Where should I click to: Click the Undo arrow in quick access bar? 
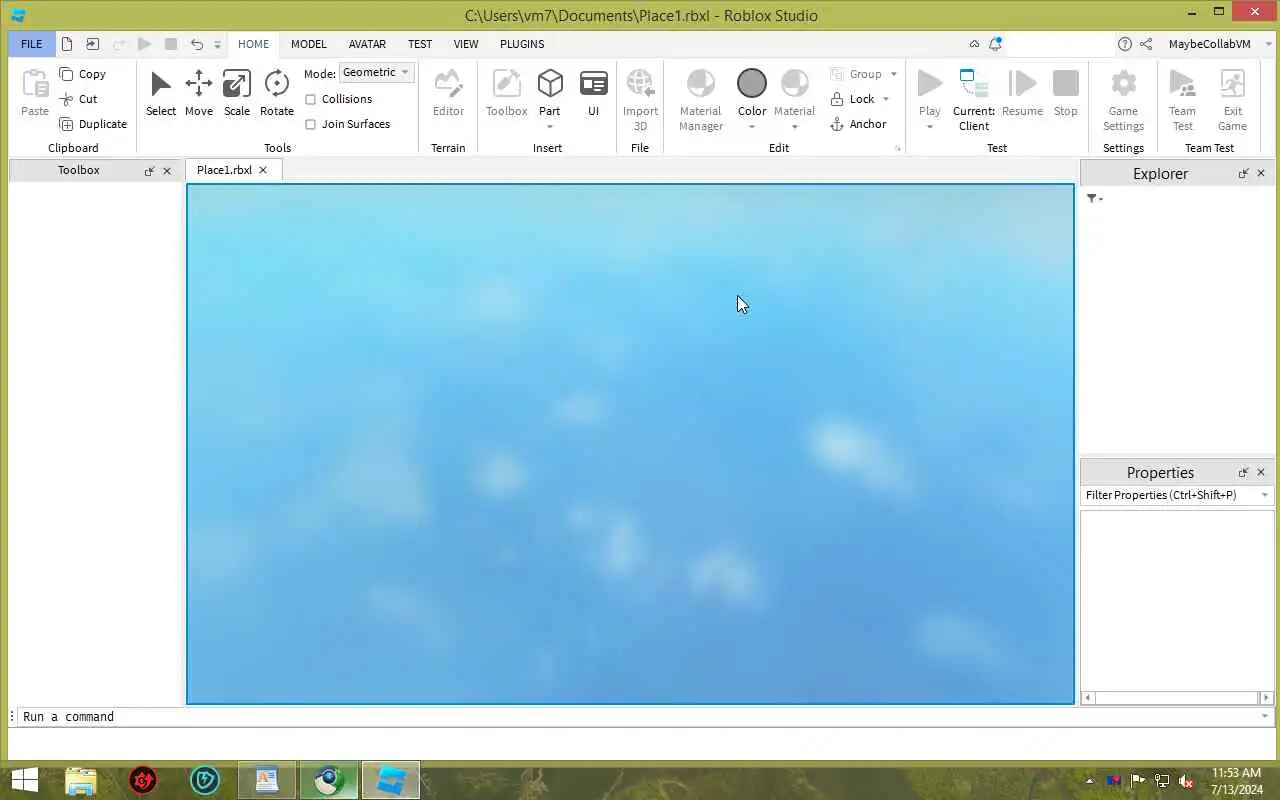(x=197, y=44)
